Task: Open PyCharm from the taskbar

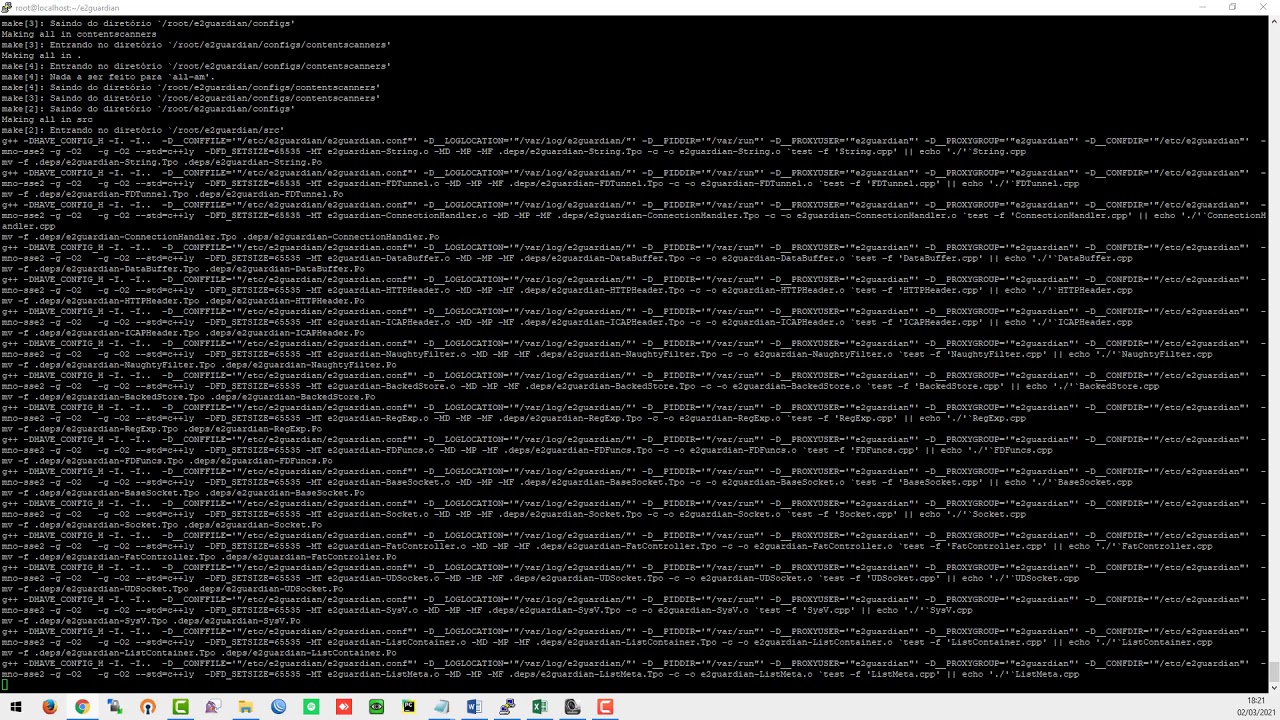Action: [409, 707]
